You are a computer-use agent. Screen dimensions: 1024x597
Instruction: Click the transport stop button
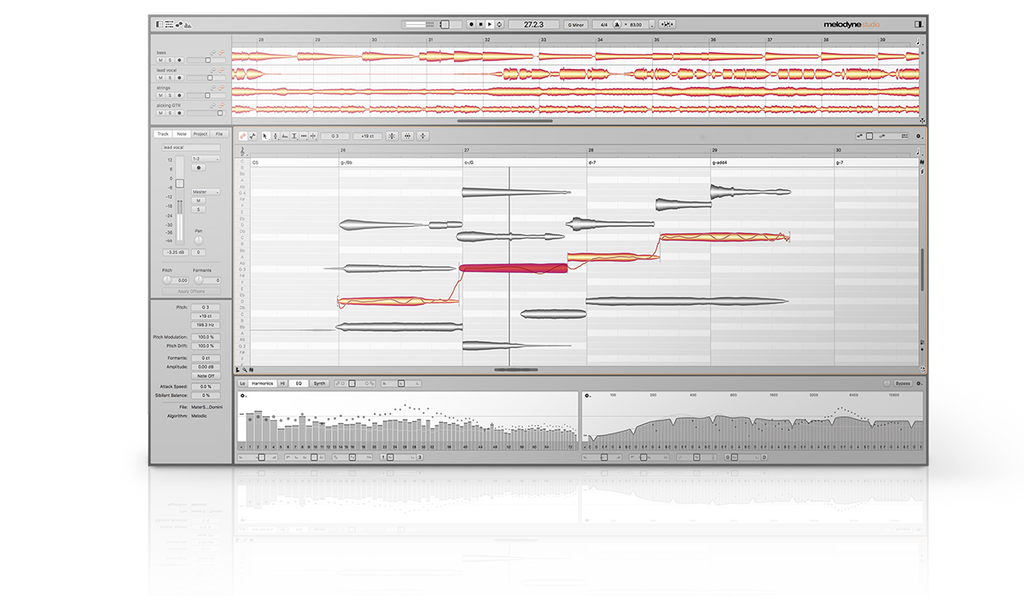pyautogui.click(x=481, y=24)
